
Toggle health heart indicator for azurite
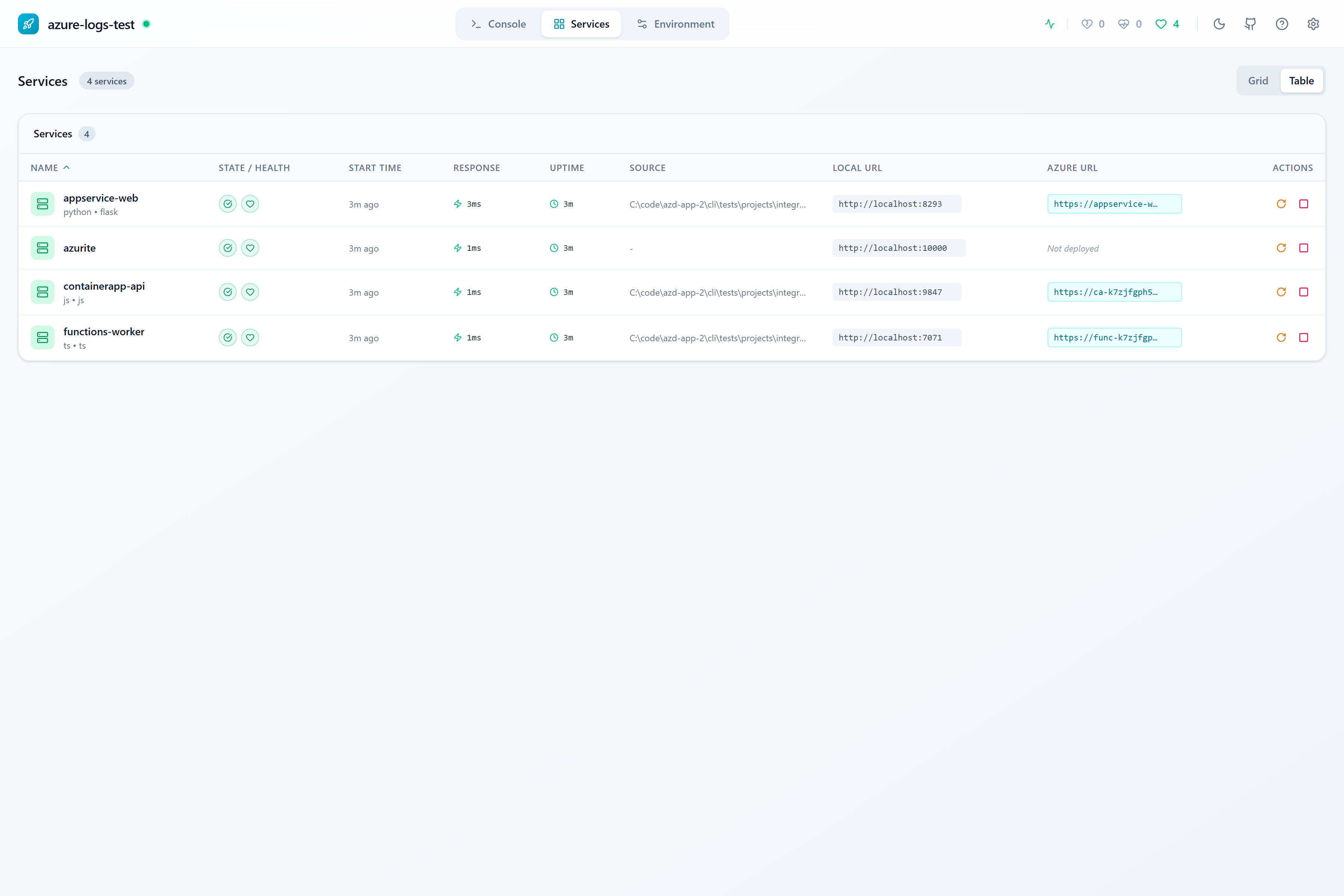250,248
